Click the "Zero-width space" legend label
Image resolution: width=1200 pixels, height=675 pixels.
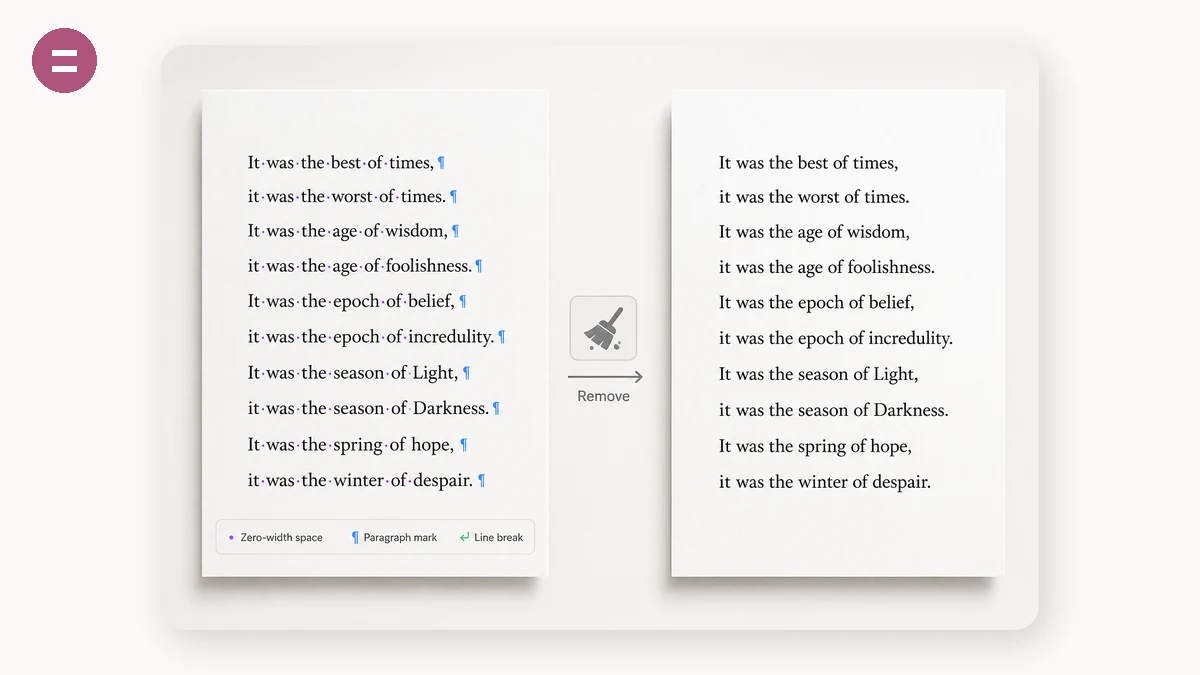[281, 537]
